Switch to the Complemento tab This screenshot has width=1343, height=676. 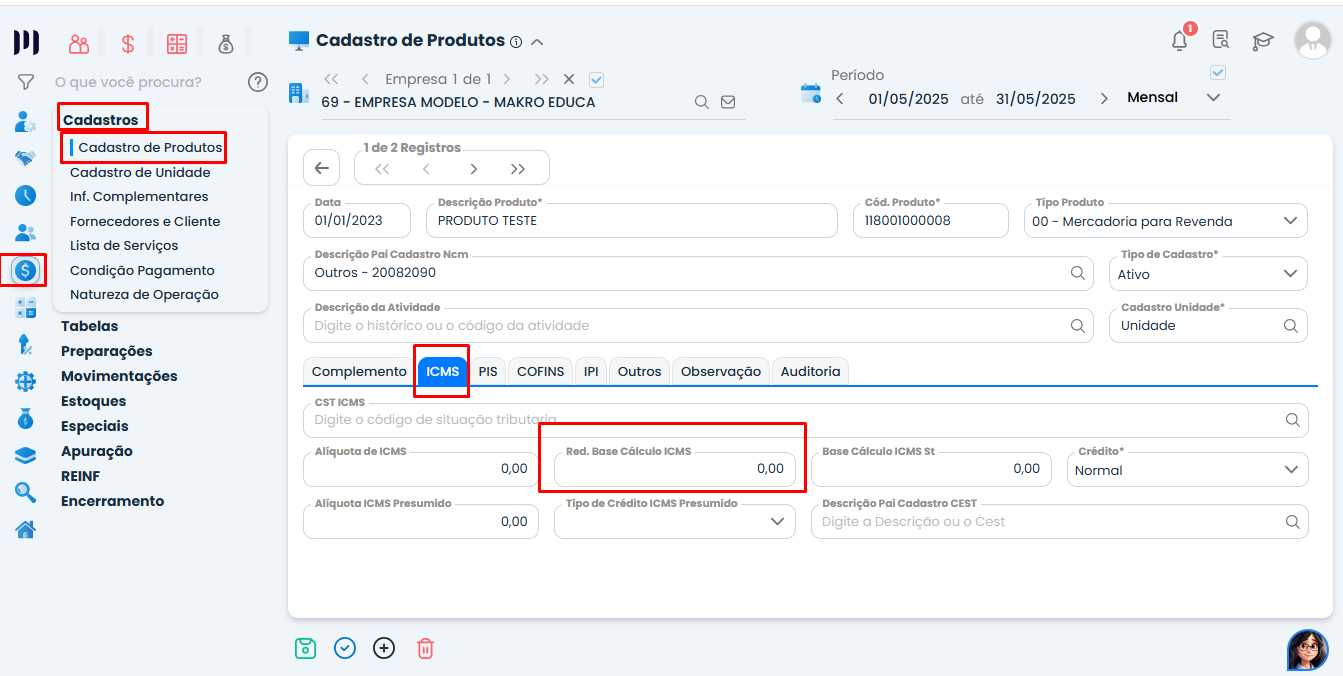[359, 371]
